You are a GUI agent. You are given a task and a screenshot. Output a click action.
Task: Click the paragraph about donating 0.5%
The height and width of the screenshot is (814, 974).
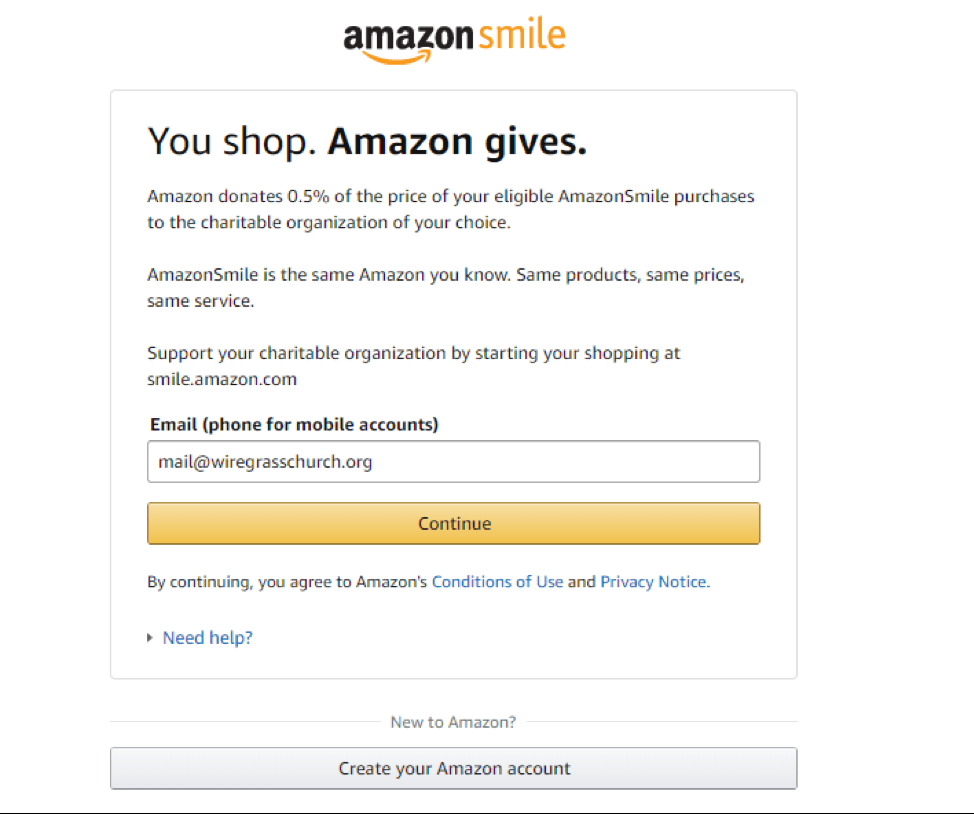coord(450,209)
